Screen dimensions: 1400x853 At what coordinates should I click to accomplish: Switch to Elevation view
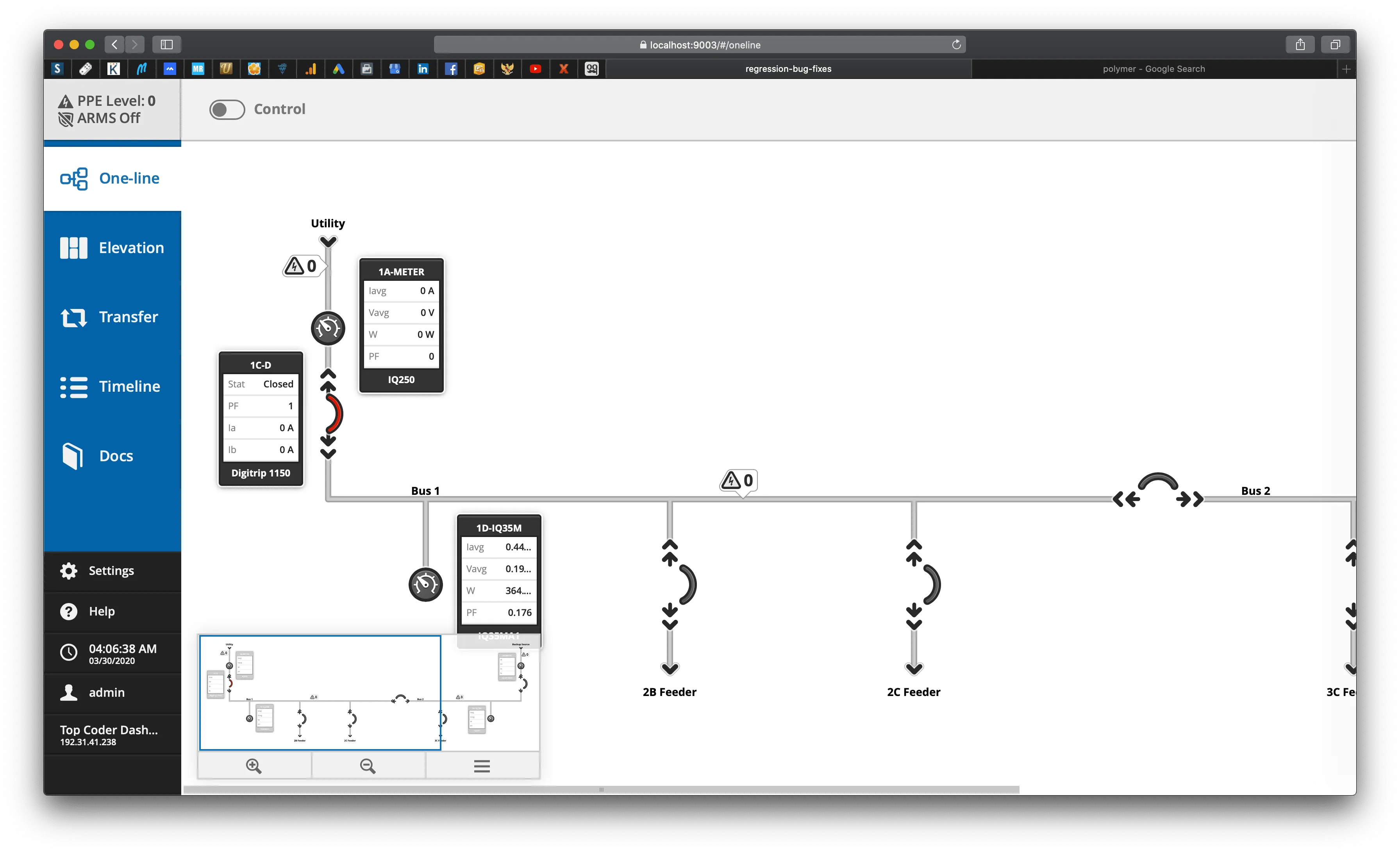pos(112,248)
